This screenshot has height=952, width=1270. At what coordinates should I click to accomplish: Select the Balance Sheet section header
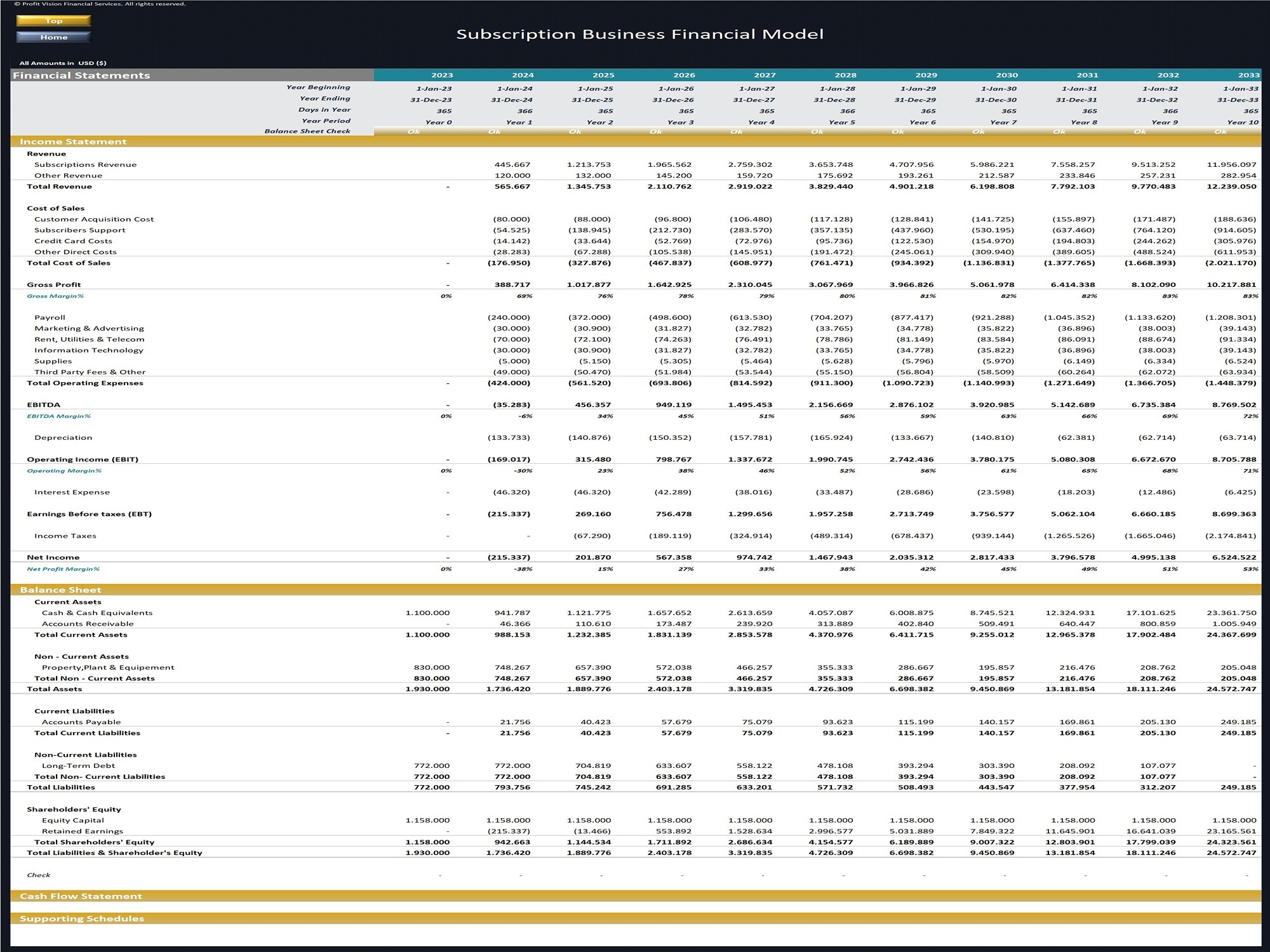click(636, 590)
